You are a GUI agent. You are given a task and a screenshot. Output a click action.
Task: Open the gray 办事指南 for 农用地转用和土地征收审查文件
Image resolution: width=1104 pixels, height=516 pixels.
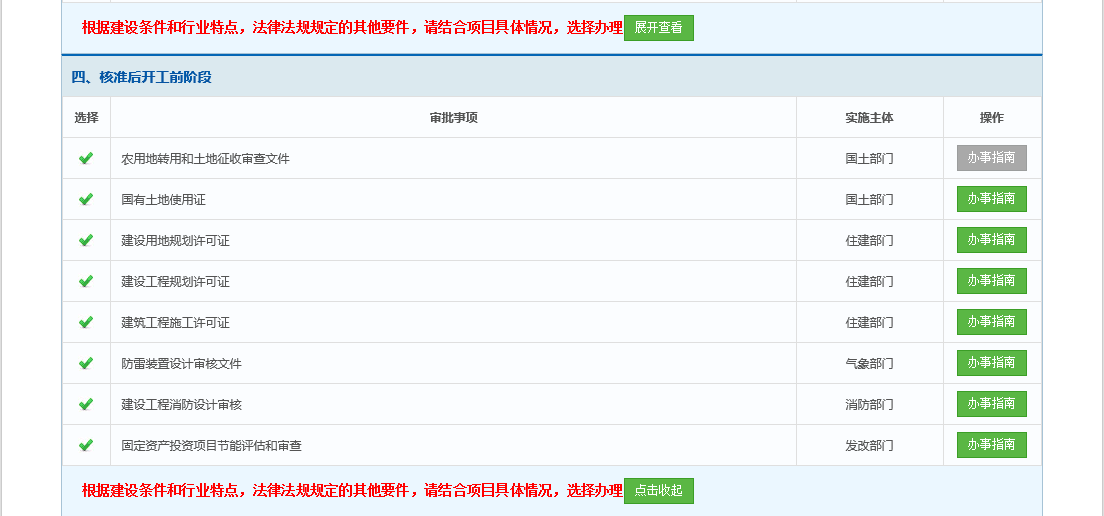(991, 158)
